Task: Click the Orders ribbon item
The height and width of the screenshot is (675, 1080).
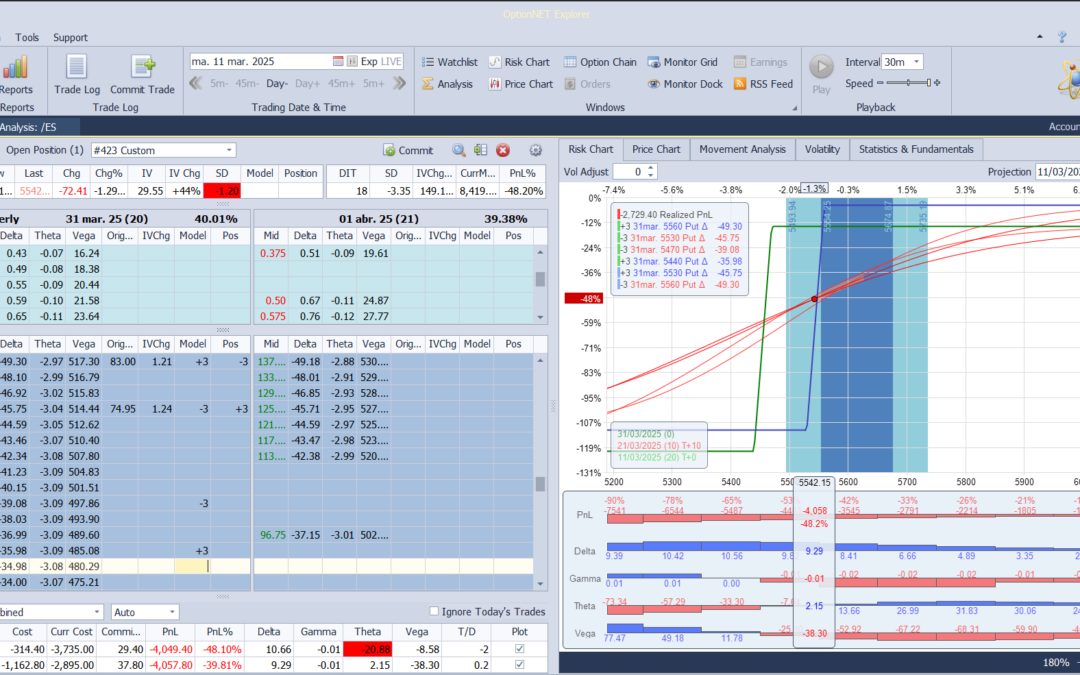Action: [x=588, y=84]
